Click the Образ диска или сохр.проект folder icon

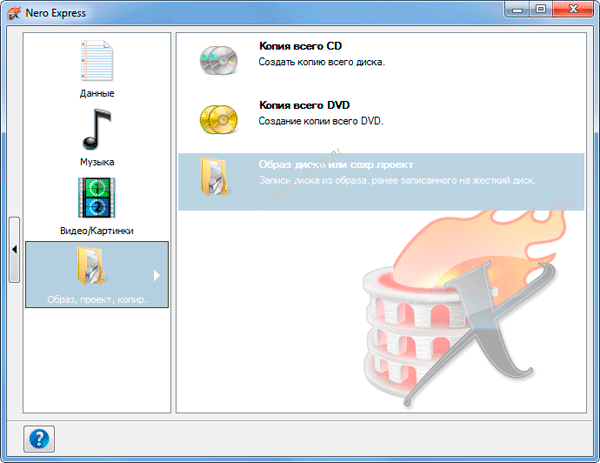coord(214,177)
